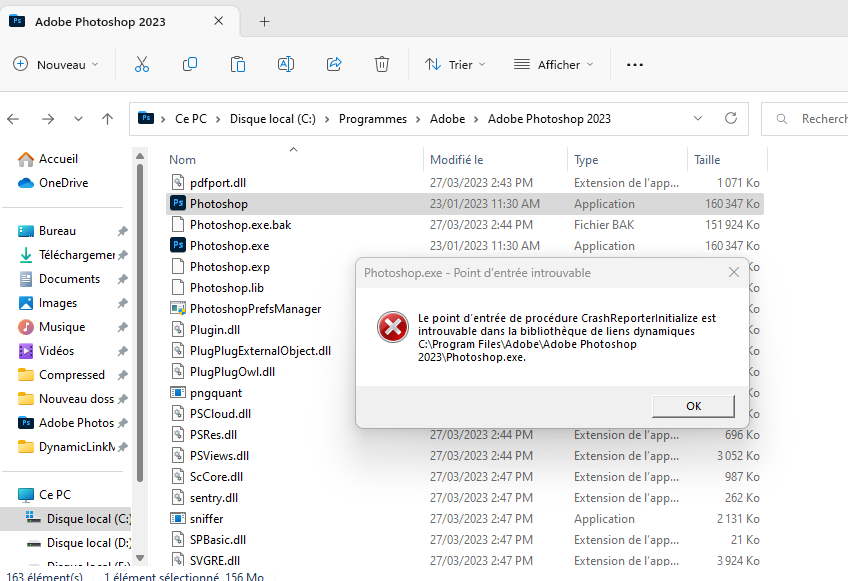Close the Adobe Photoshop 2023 tab

point(218,21)
